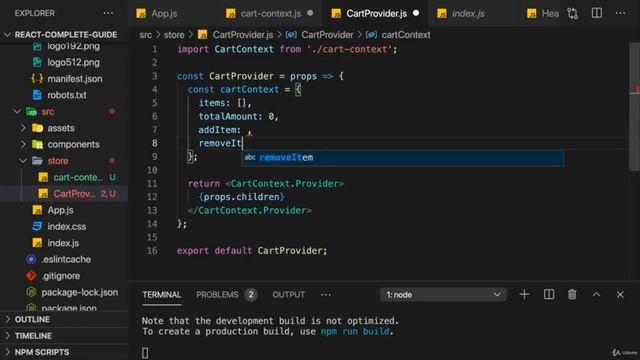The height and width of the screenshot is (360, 640).
Task: Click the editor vertical scrollbar
Action: [634, 107]
